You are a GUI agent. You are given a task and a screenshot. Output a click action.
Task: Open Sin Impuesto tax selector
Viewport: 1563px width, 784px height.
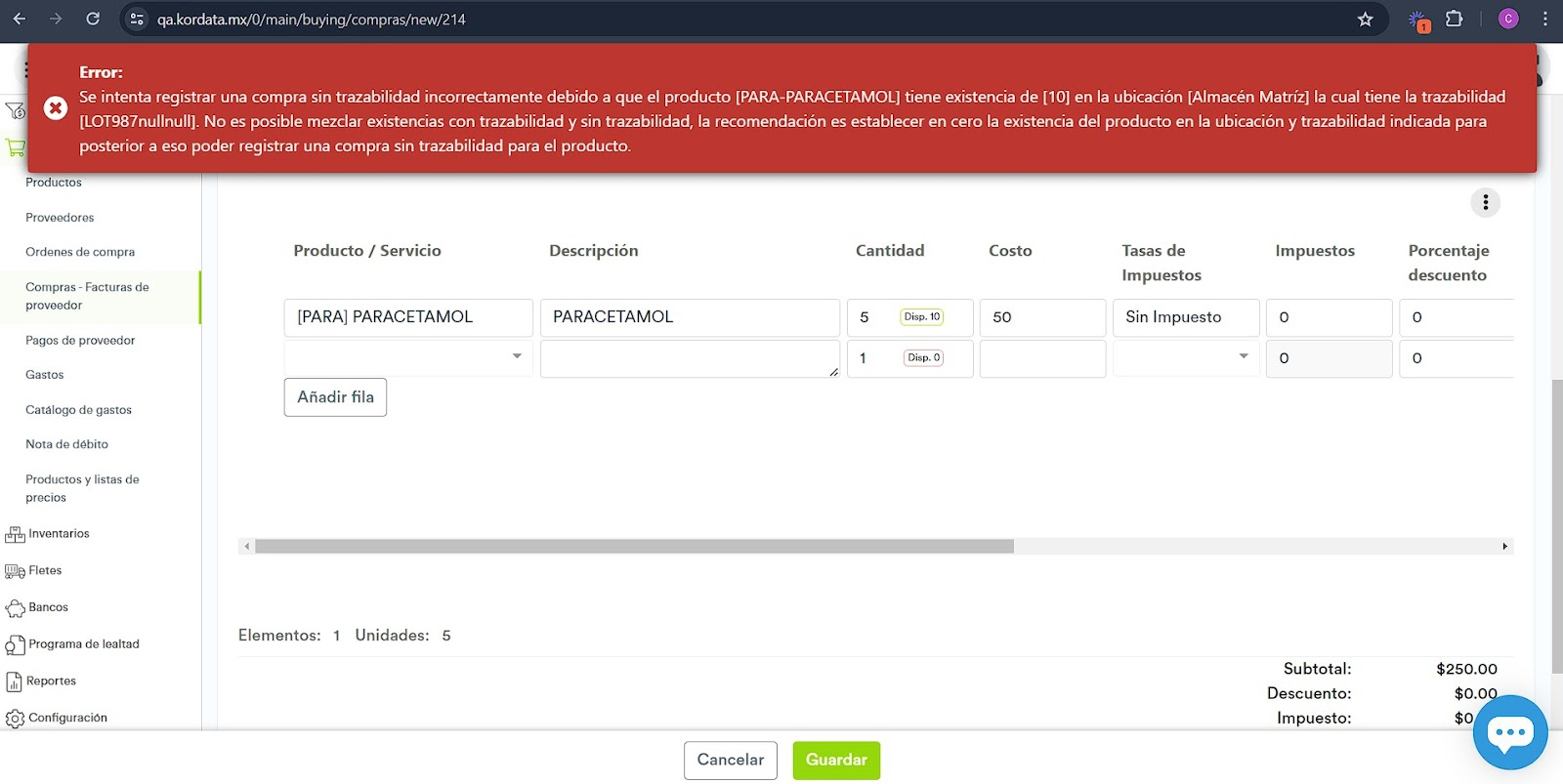tap(1185, 317)
